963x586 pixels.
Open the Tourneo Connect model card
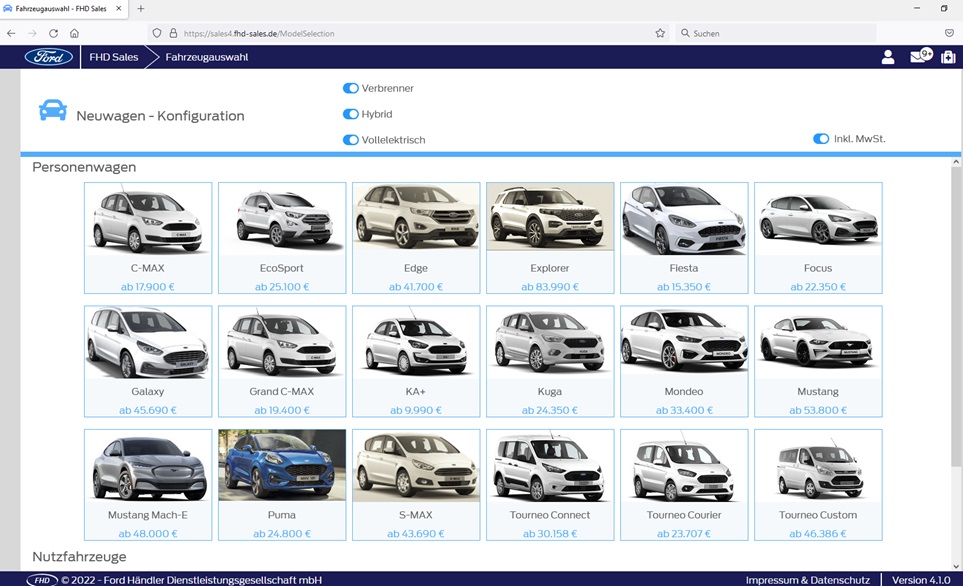tap(550, 485)
